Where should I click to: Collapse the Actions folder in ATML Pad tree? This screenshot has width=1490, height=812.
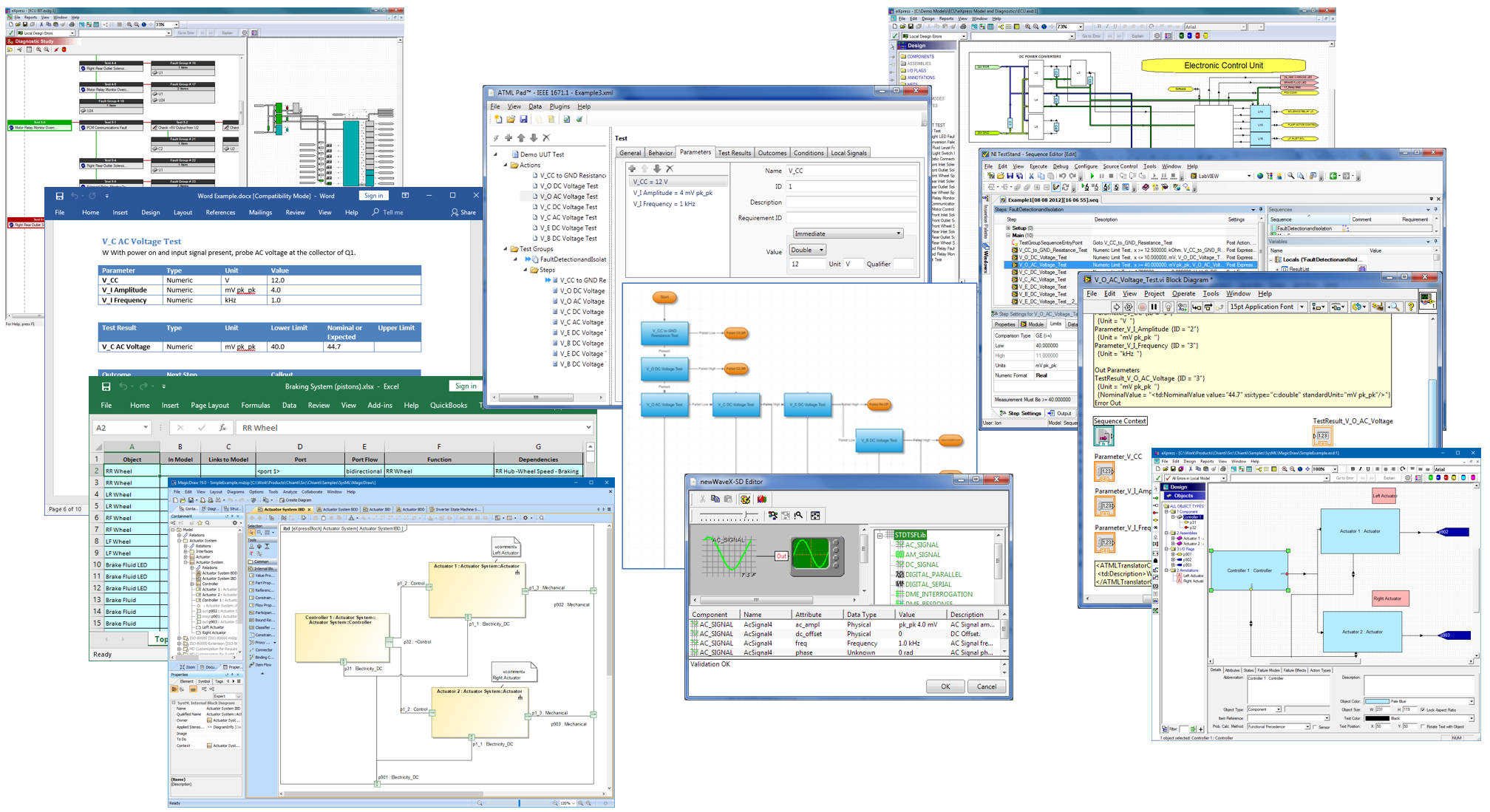(506, 166)
